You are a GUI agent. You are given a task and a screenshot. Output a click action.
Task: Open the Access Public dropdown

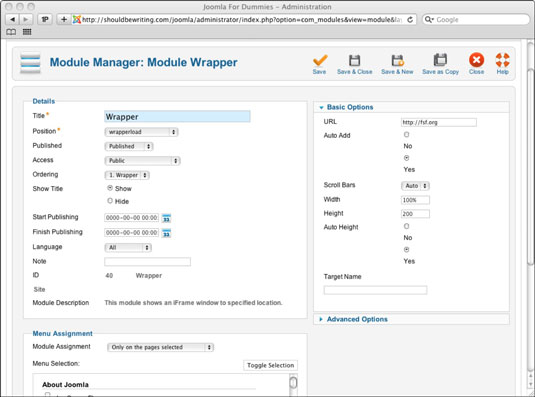(x=142, y=161)
